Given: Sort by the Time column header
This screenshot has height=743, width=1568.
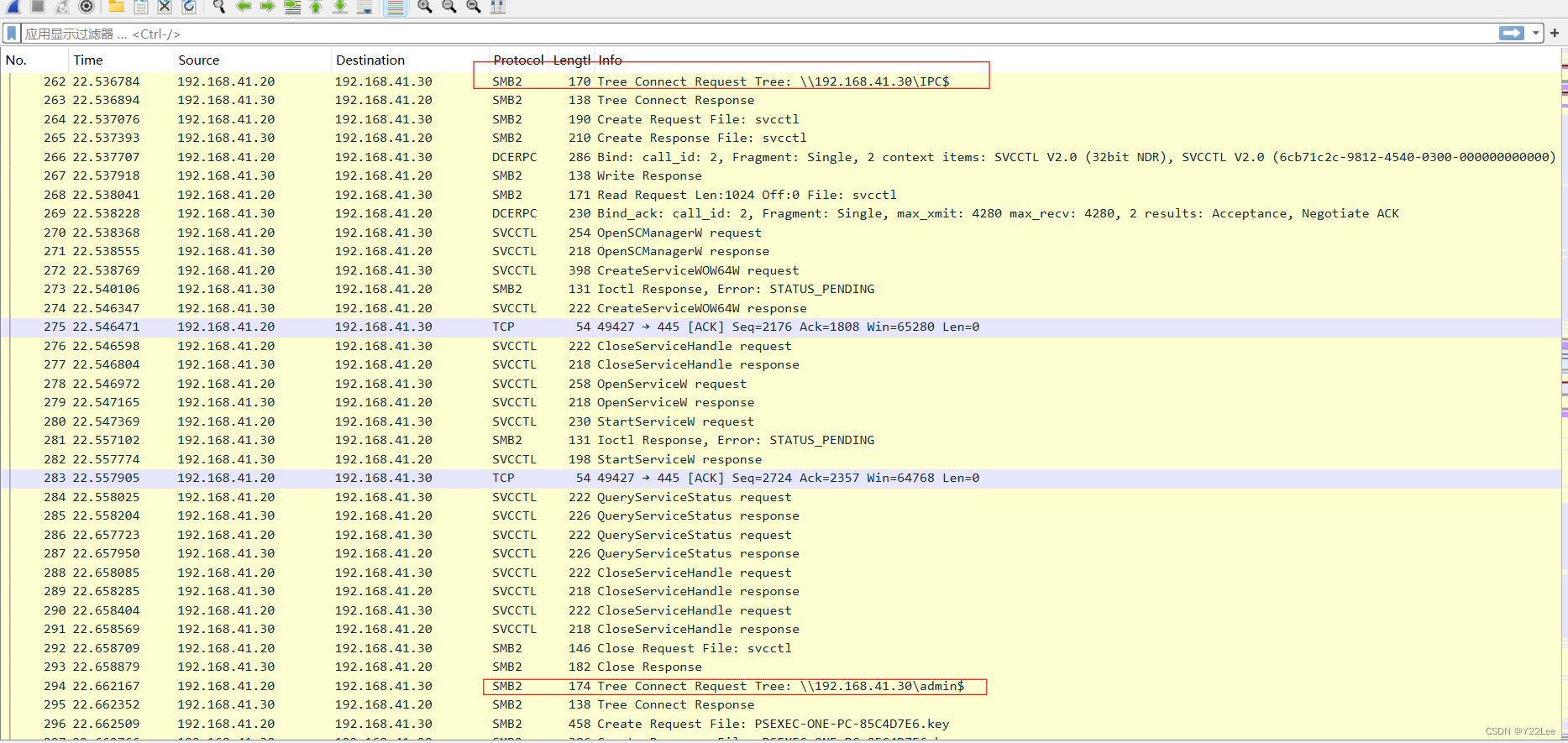Looking at the screenshot, I should click(x=121, y=60).
